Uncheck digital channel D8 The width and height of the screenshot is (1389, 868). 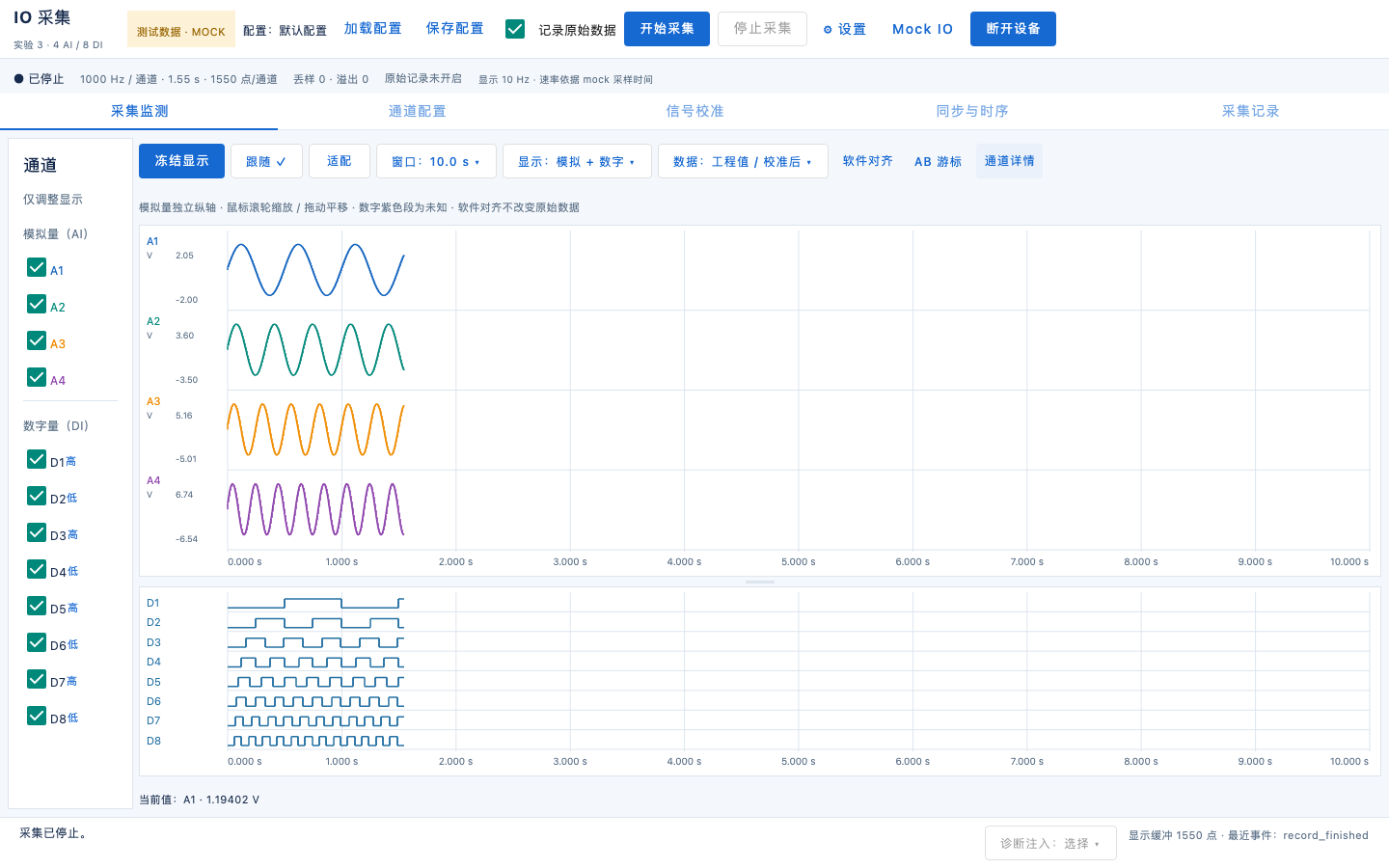point(37,716)
